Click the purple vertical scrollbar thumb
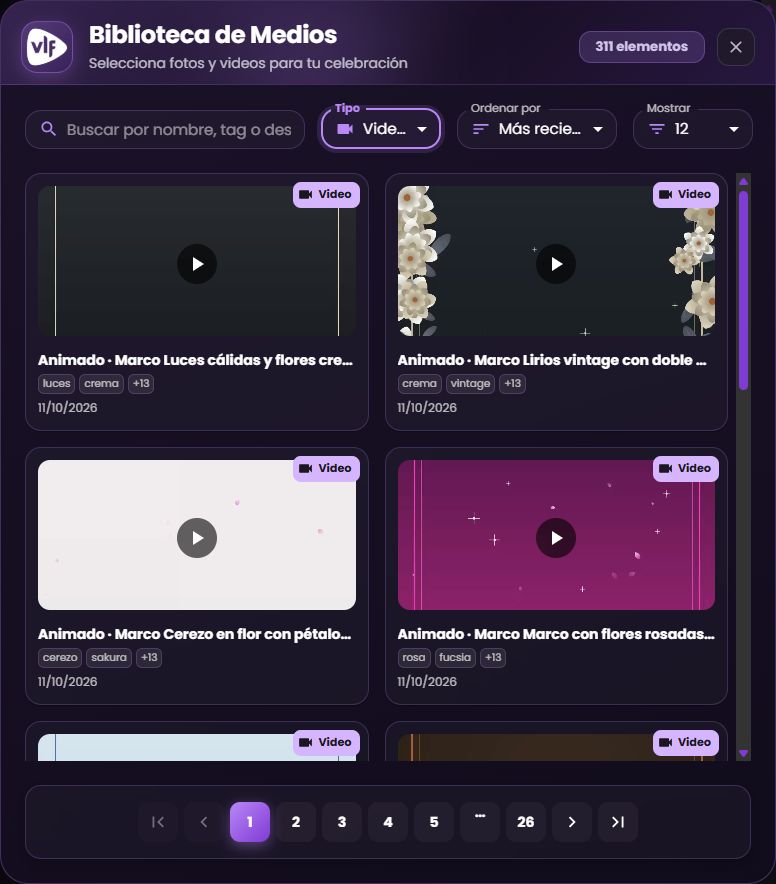Screen dimensions: 776x884 pos(743,290)
